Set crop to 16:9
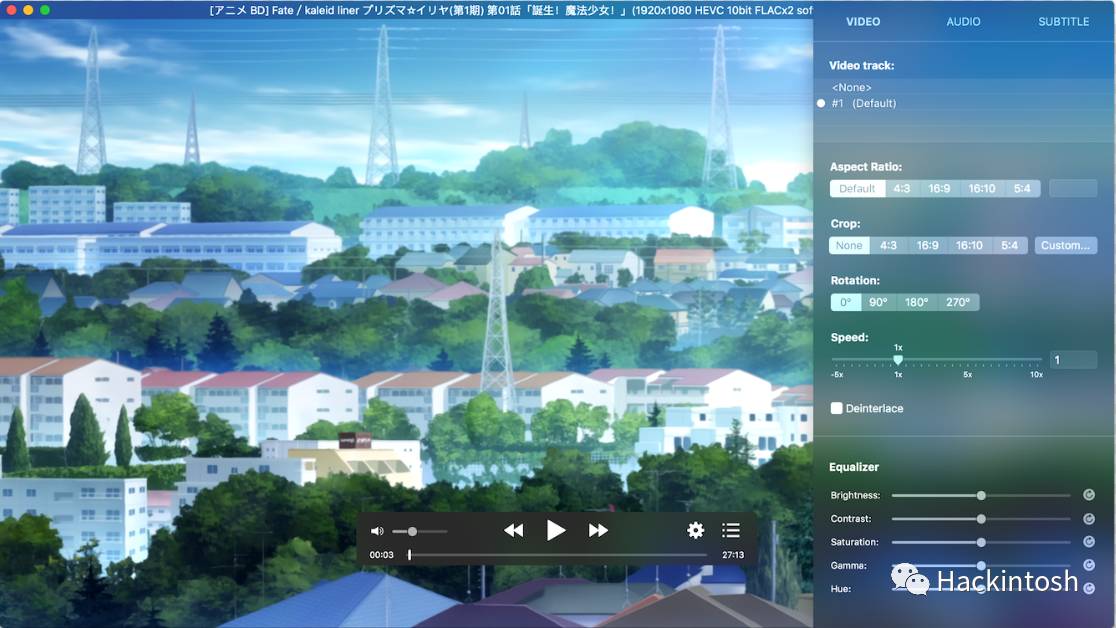 point(926,245)
